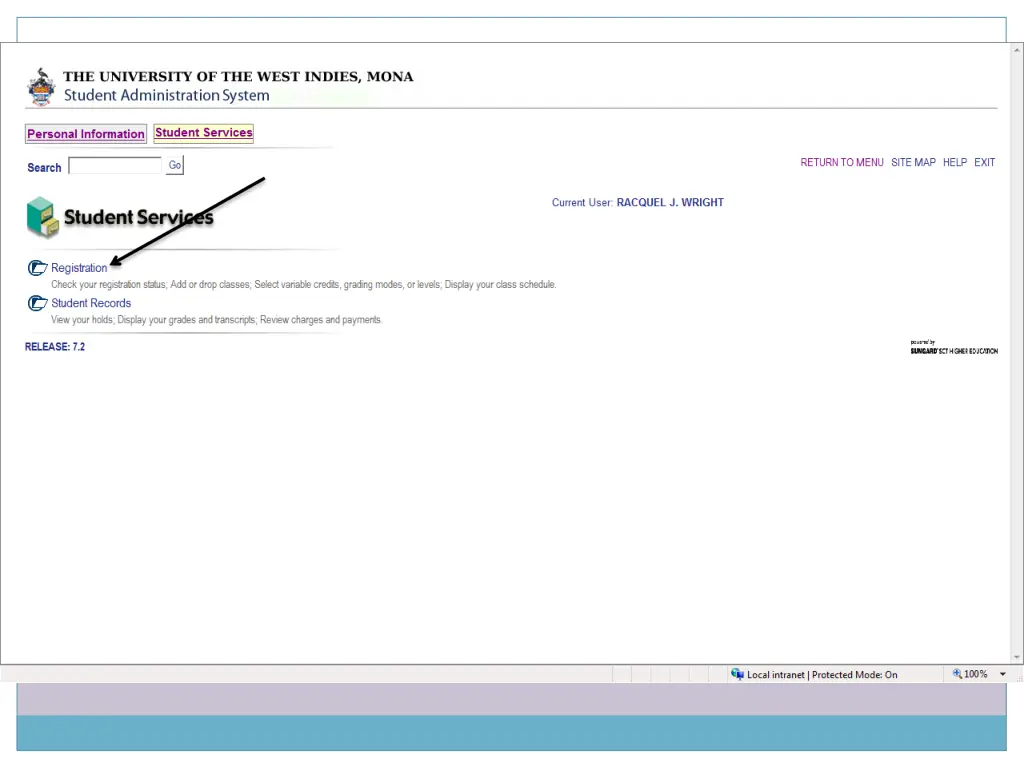Click the current user name RACQUEL J. WRIGHT
Image resolution: width=1024 pixels, height=768 pixels.
[670, 202]
